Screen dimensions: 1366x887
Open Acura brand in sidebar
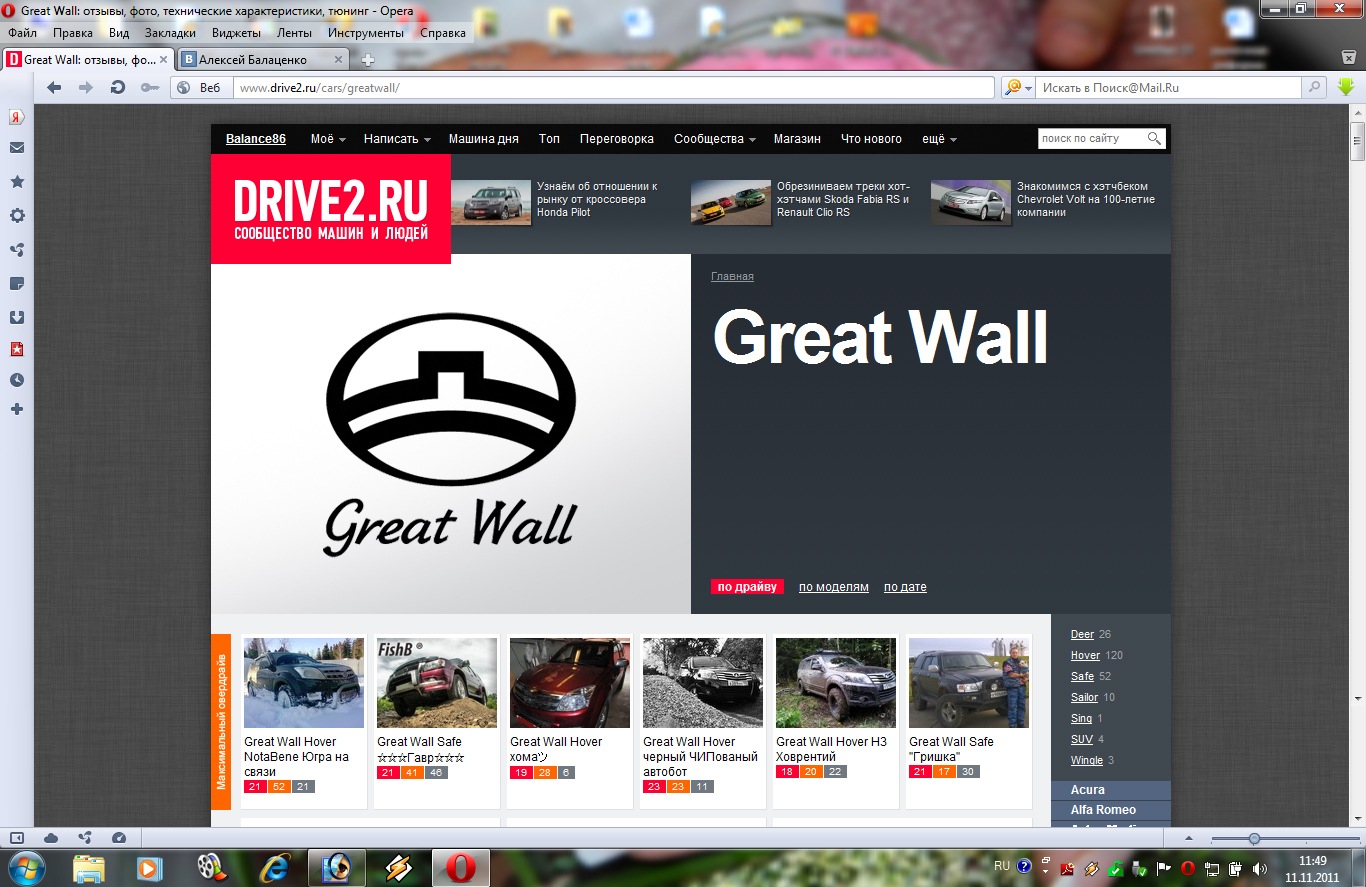[x=1110, y=790]
